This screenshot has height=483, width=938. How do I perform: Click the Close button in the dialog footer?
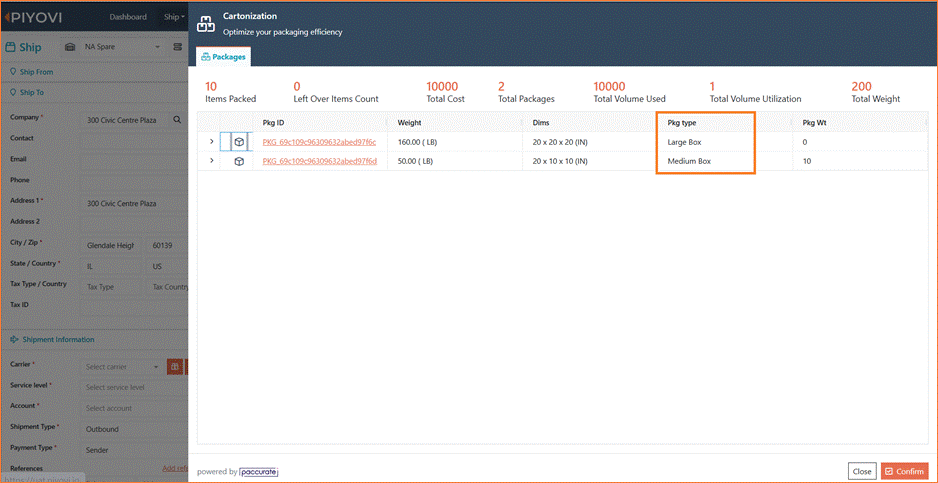pos(862,471)
